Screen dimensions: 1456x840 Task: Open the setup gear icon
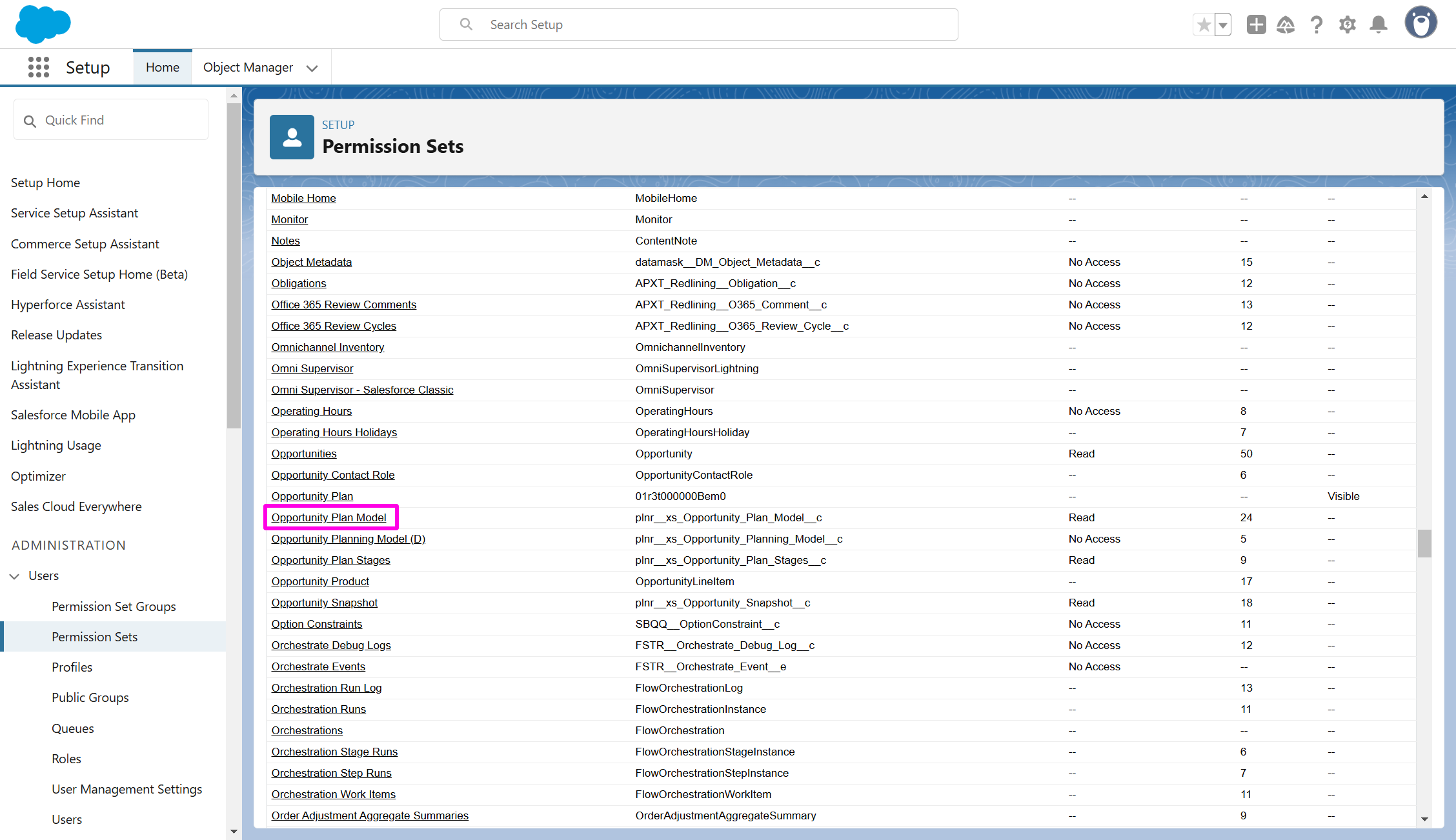[1348, 25]
